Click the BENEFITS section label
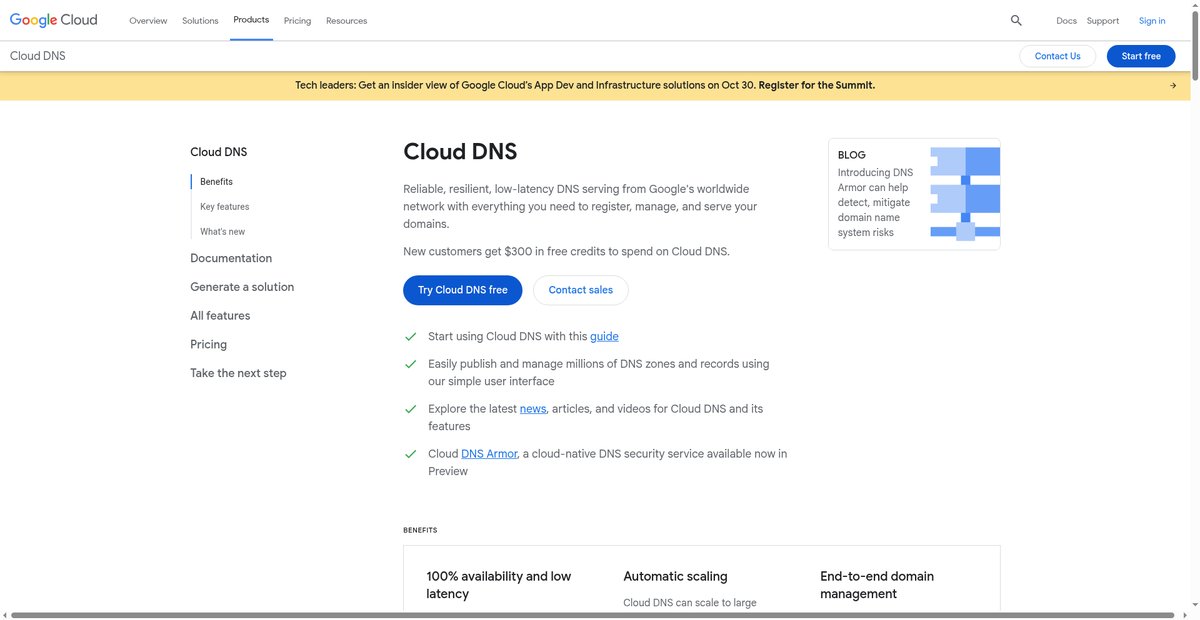Viewport: 1200px width, 620px height. click(x=420, y=530)
